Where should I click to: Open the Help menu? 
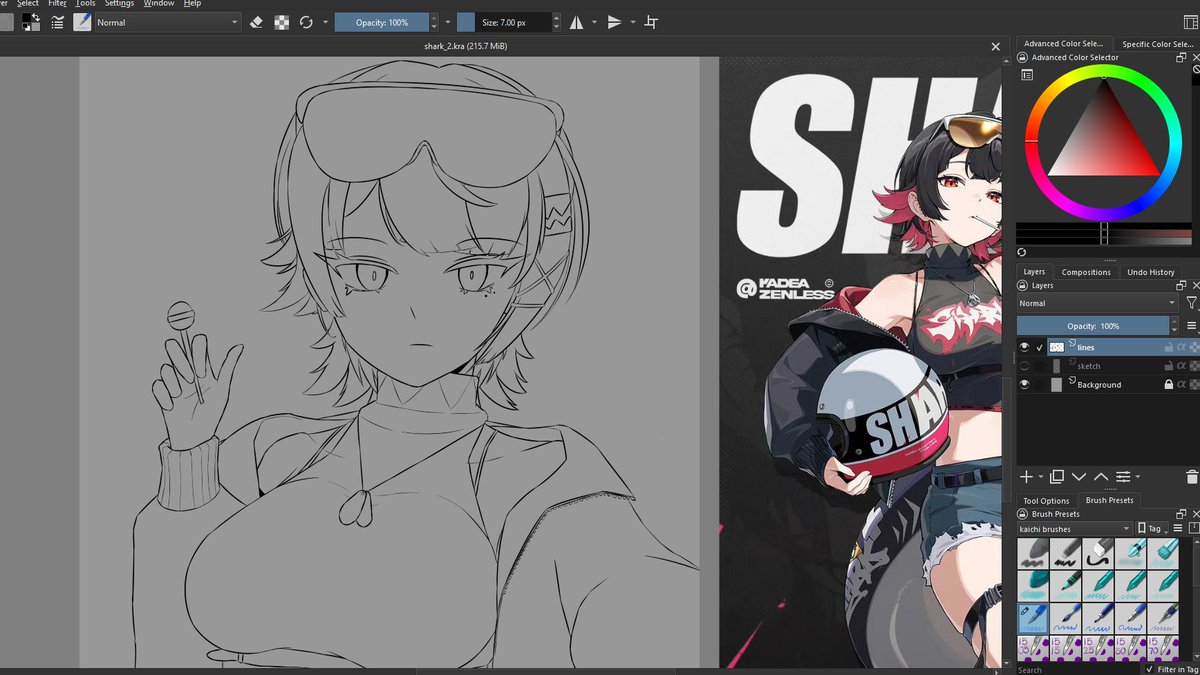pyautogui.click(x=192, y=4)
